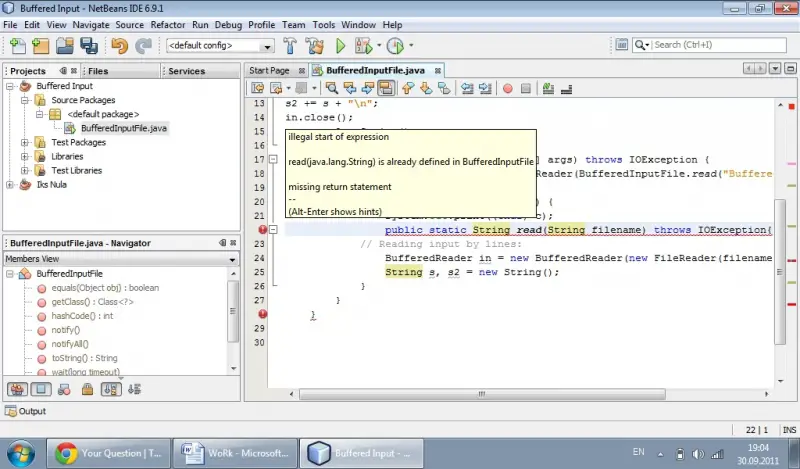Open Chrome from the Windows taskbar

tap(109, 453)
